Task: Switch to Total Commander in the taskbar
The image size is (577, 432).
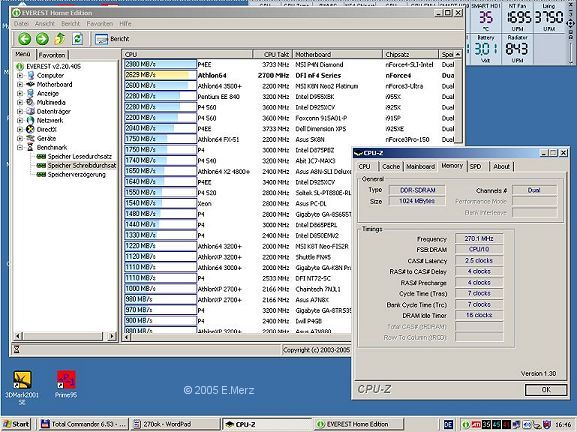Action: pyautogui.click(x=83, y=424)
